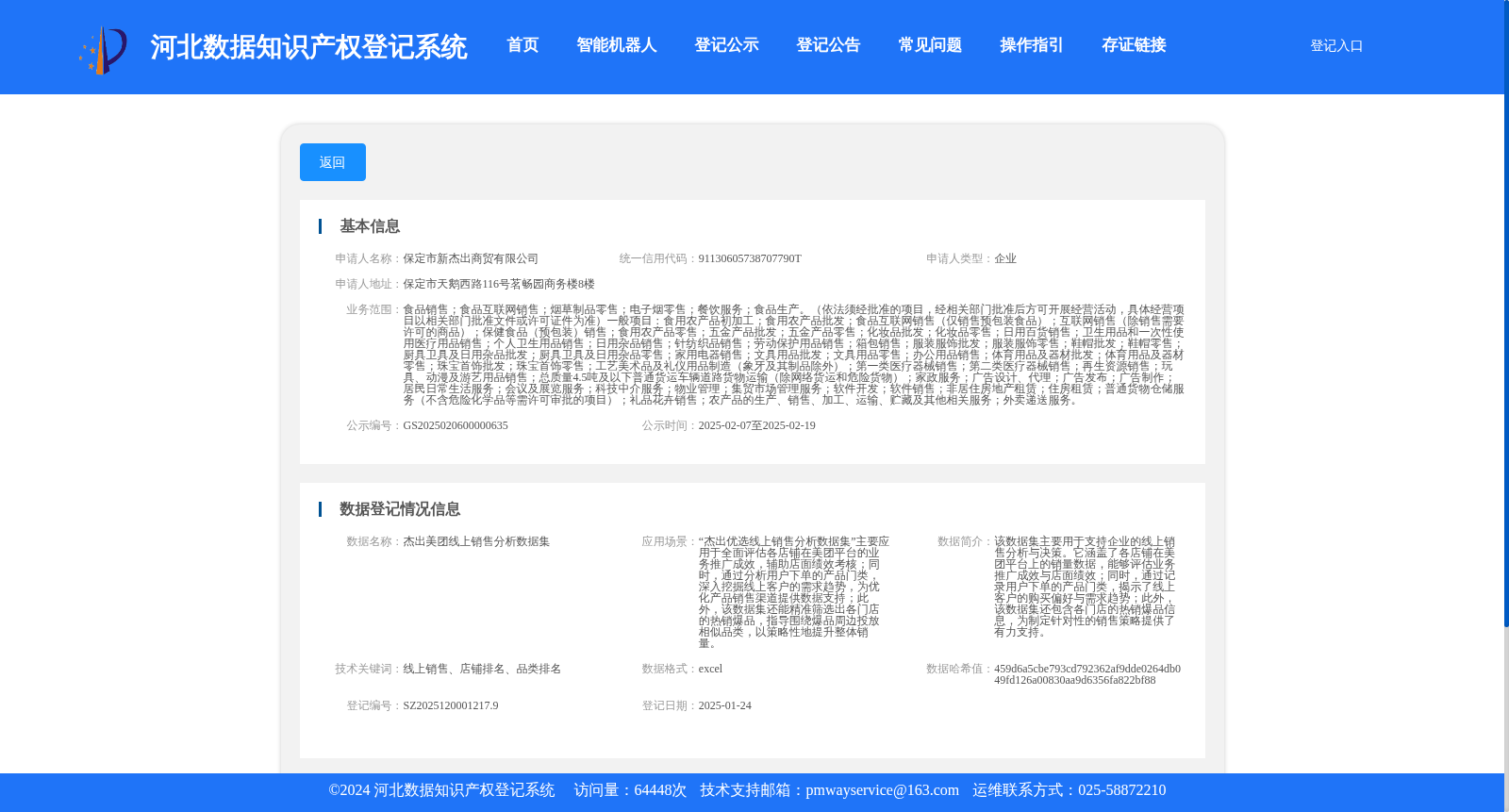
Task: Open the 智能机器人 menu item
Action: 617,45
